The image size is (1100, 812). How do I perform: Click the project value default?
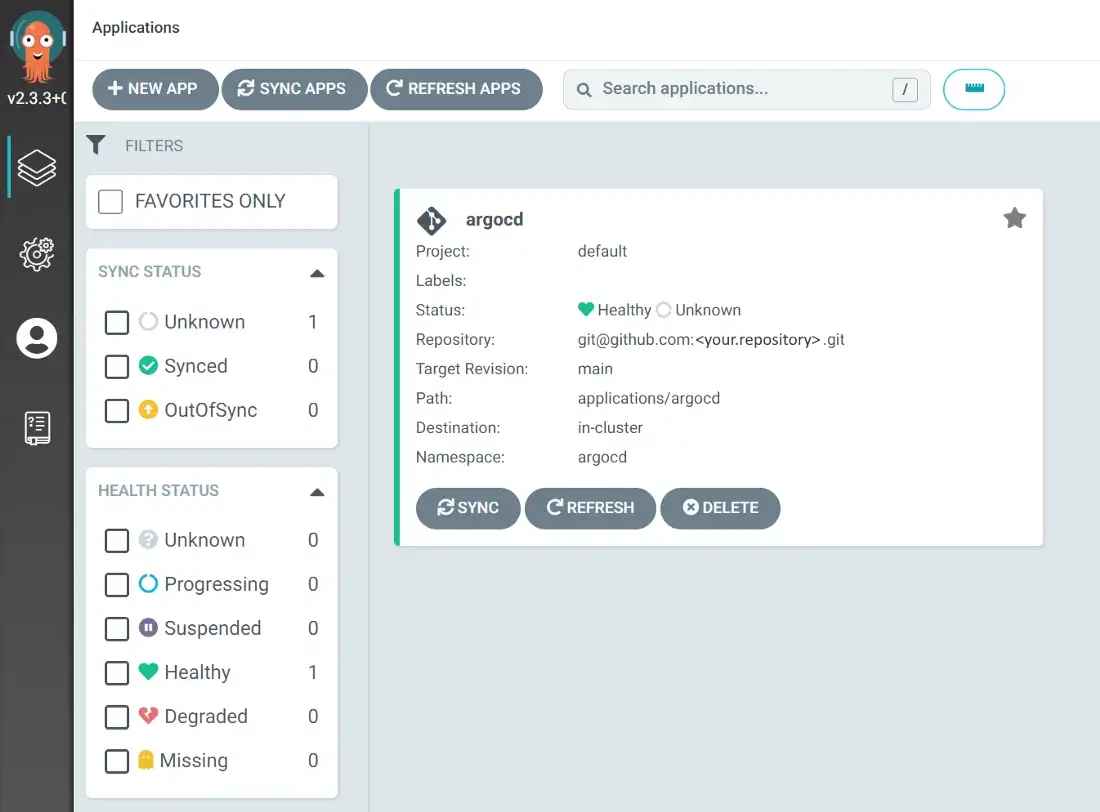click(x=602, y=251)
